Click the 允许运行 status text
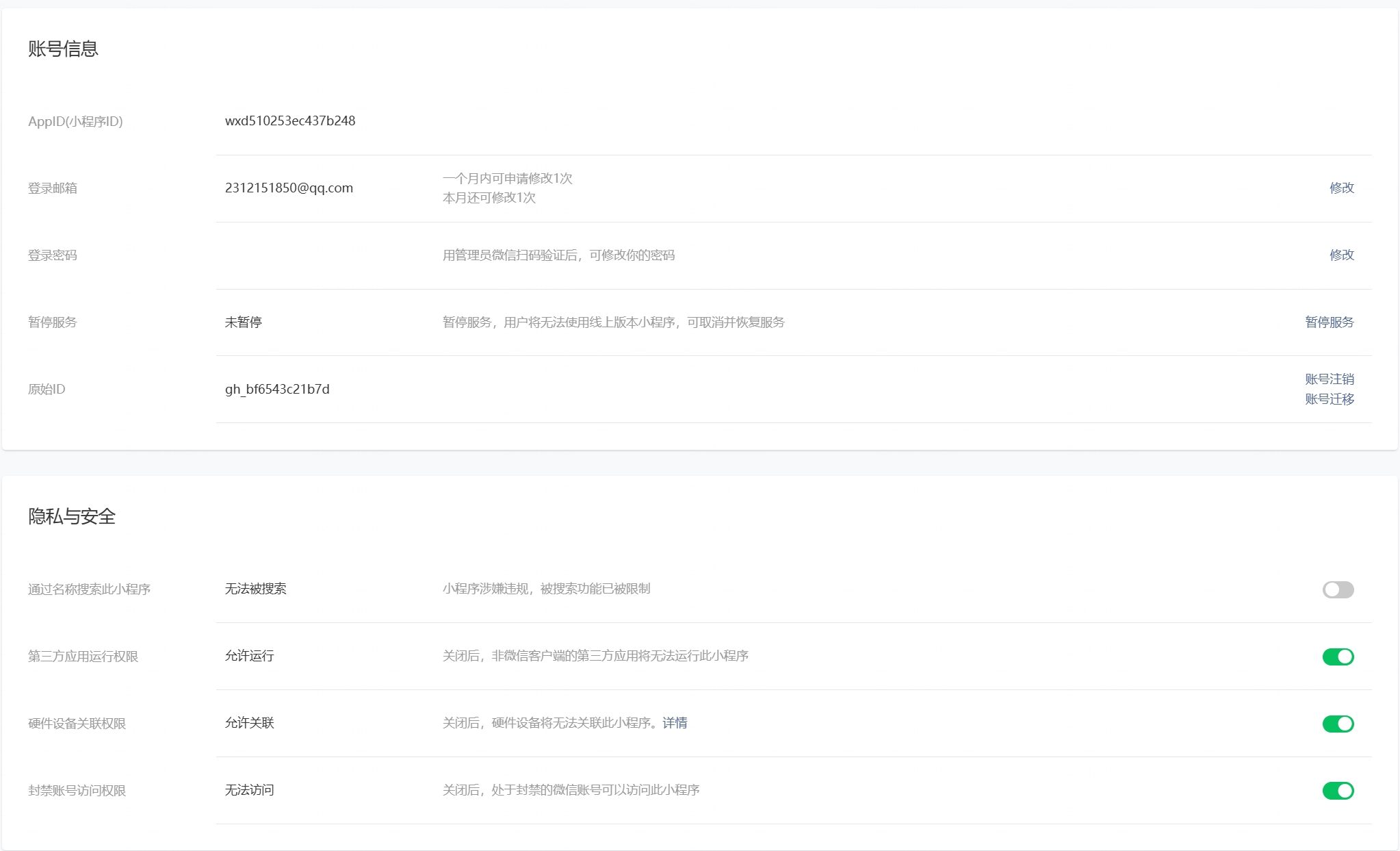Viewport: 1400px width, 851px height. [250, 656]
